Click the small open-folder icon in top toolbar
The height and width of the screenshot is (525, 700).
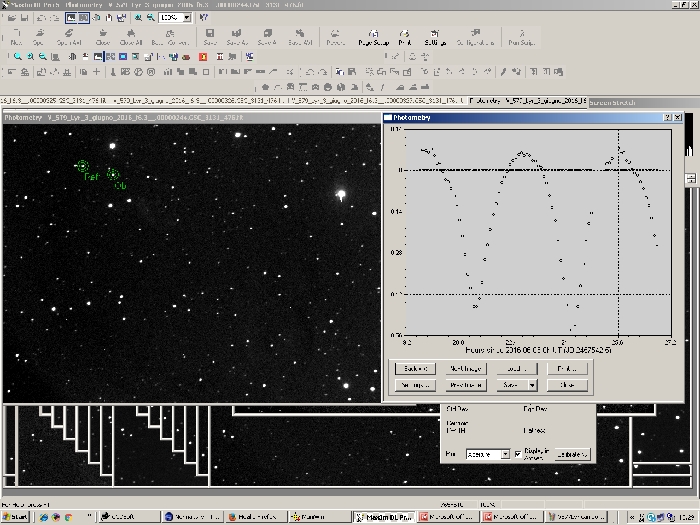click(x=12, y=18)
